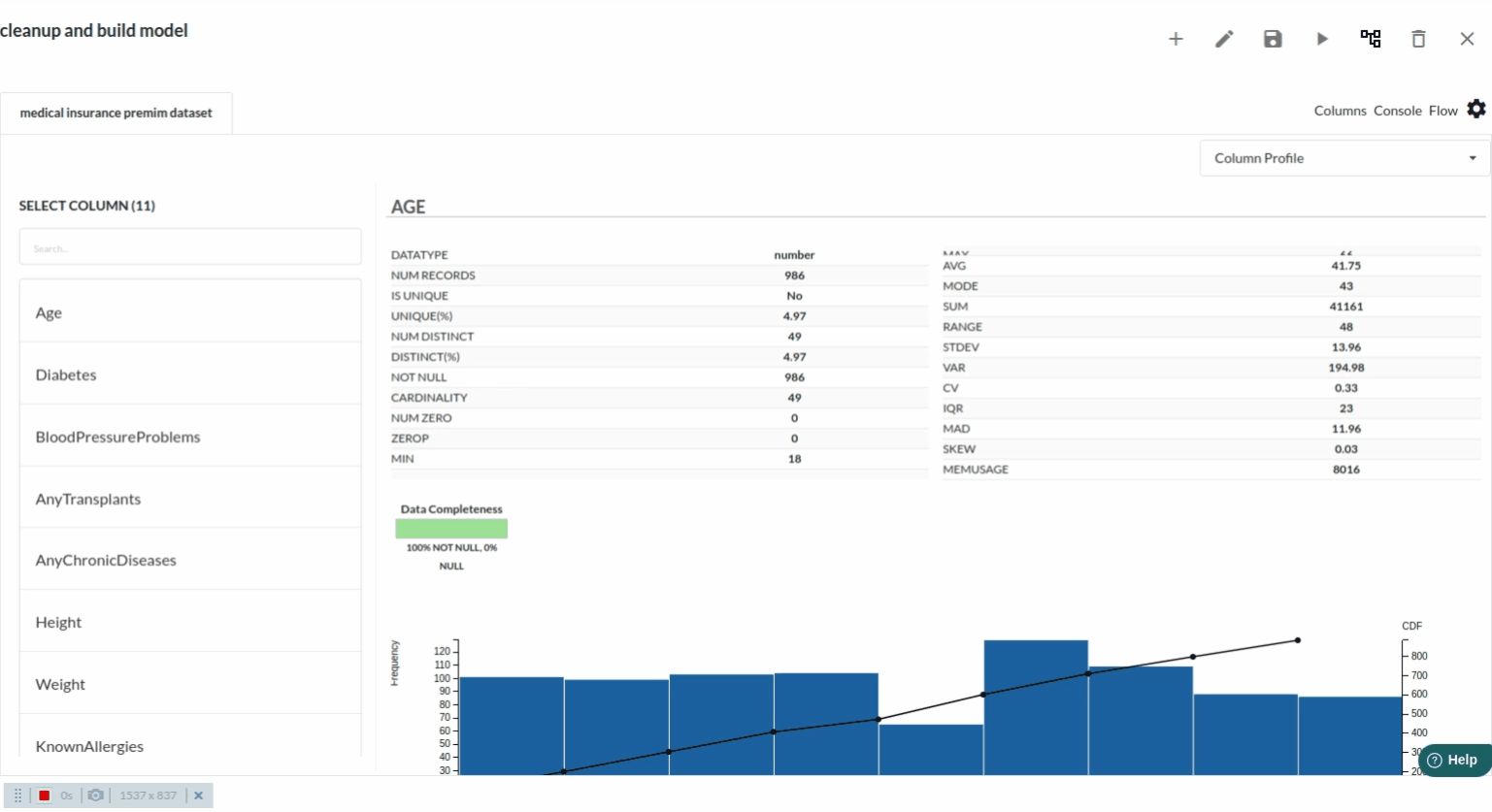Click the DATATYPE value number
The width and height of the screenshot is (1492, 812).
794,255
